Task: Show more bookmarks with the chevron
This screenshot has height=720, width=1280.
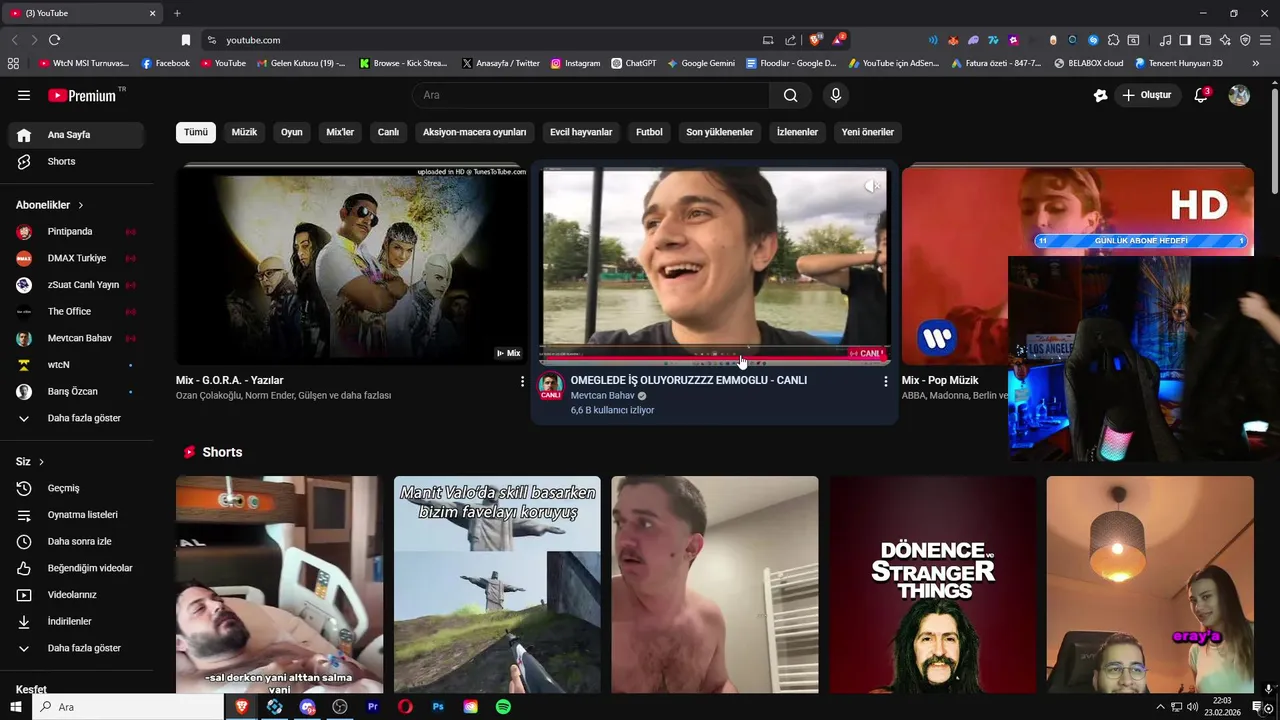Action: coord(1256,63)
